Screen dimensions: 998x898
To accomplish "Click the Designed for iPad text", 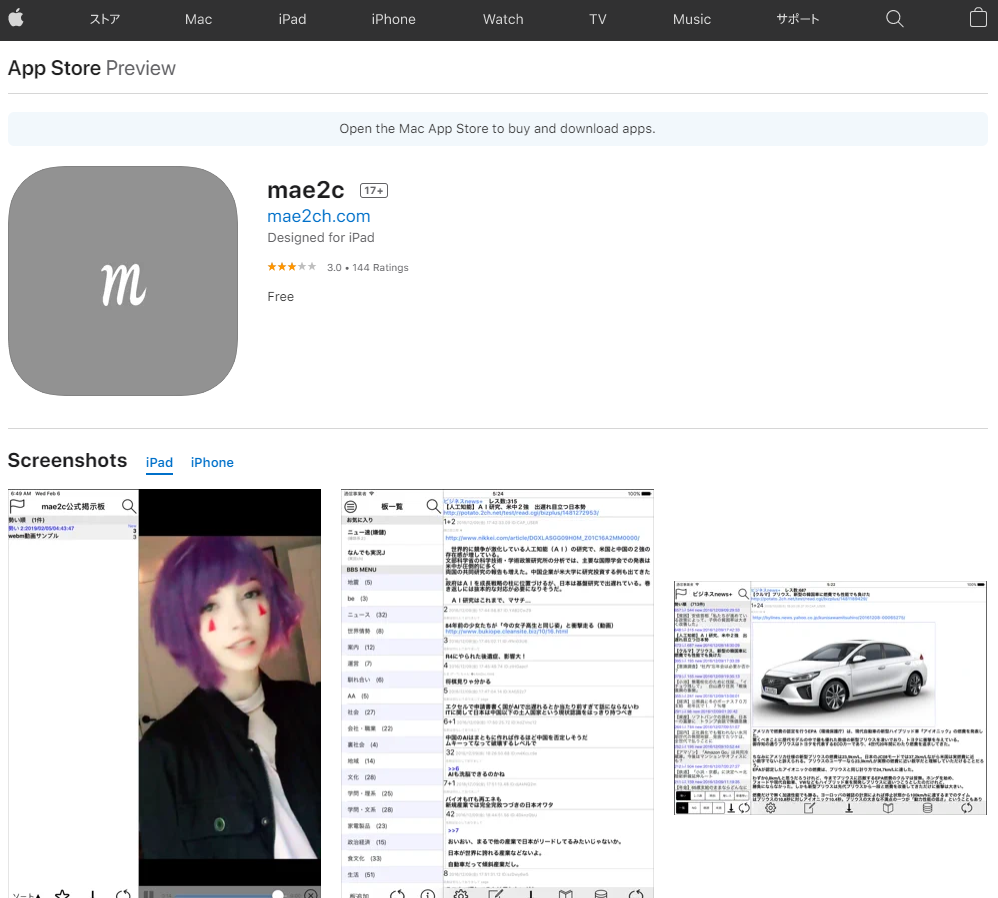I will click(x=321, y=237).
